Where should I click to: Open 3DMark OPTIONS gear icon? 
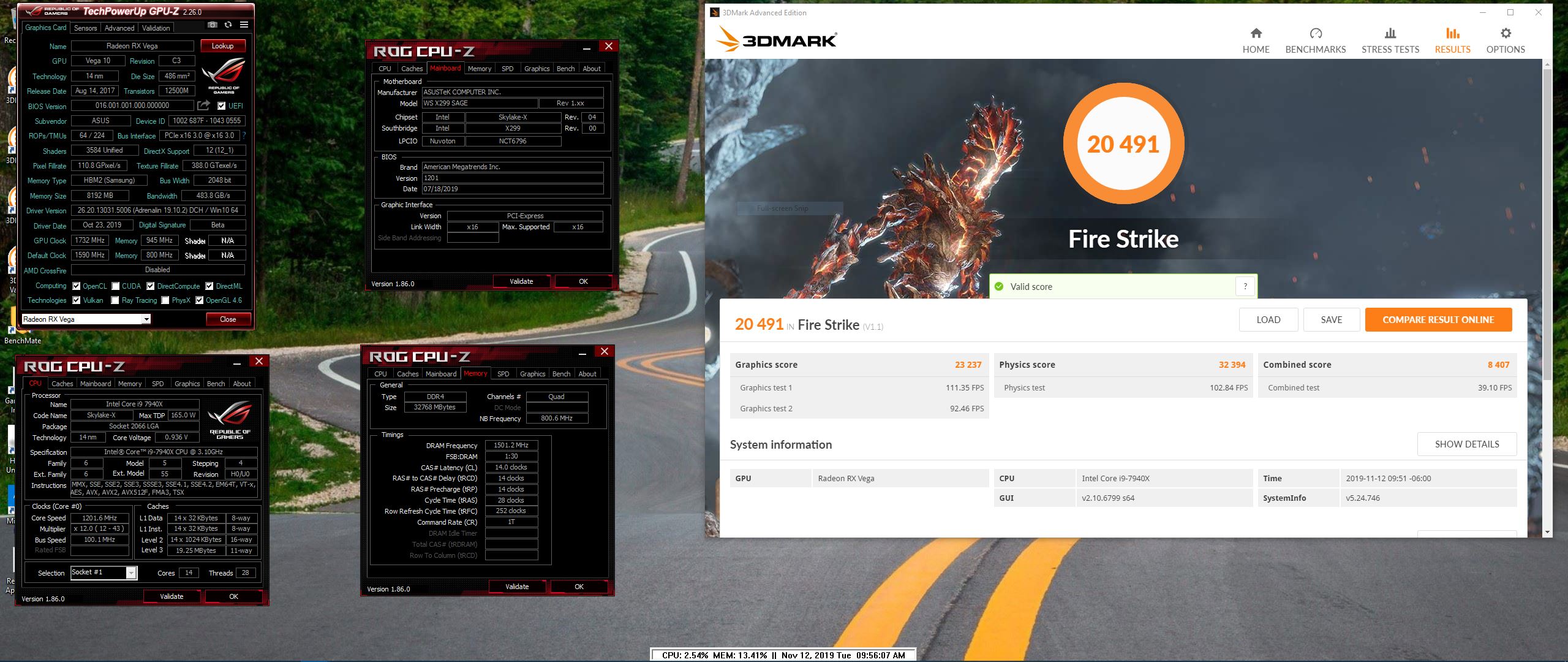(x=1506, y=33)
